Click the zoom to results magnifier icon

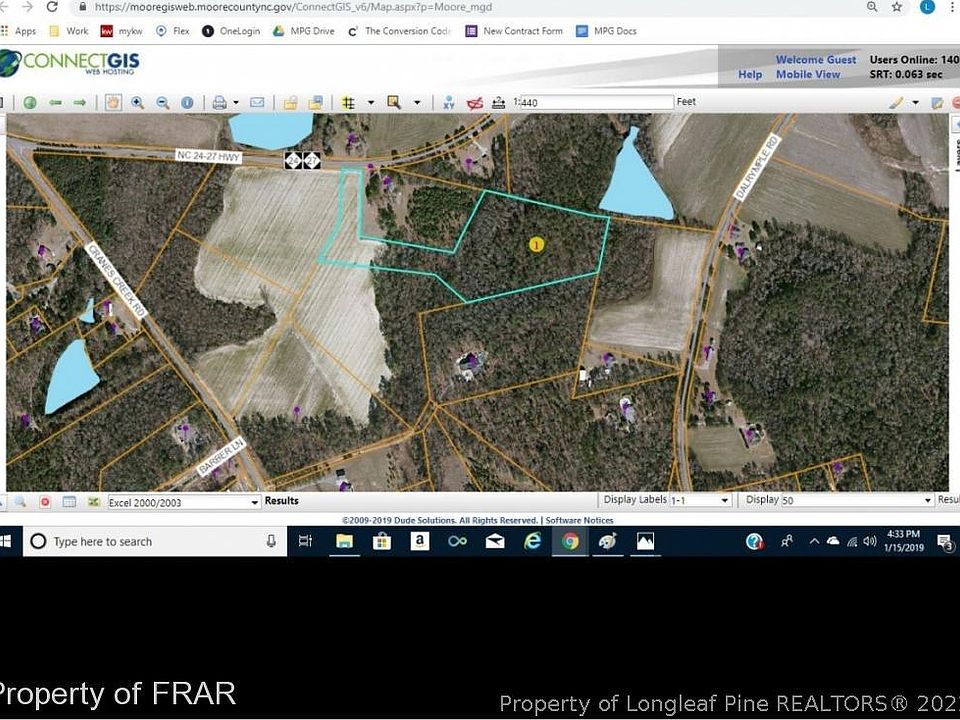20,501
